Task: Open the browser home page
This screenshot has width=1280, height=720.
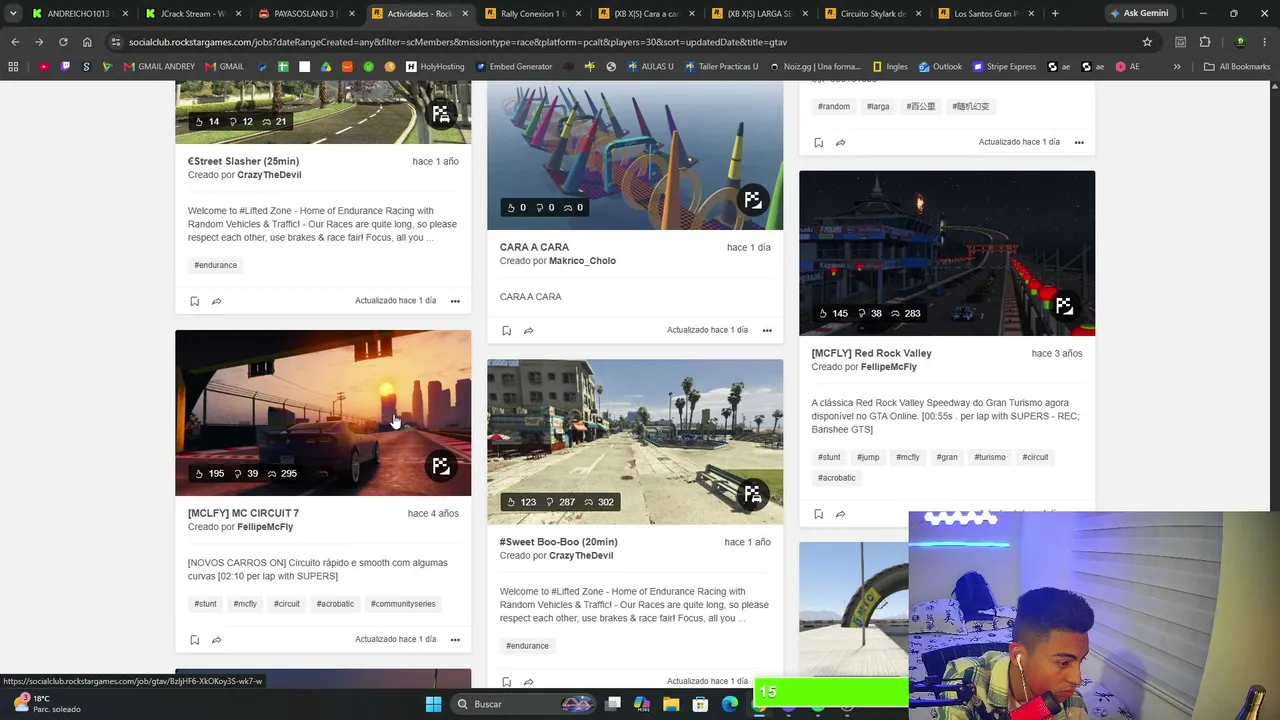Action: coord(87,42)
